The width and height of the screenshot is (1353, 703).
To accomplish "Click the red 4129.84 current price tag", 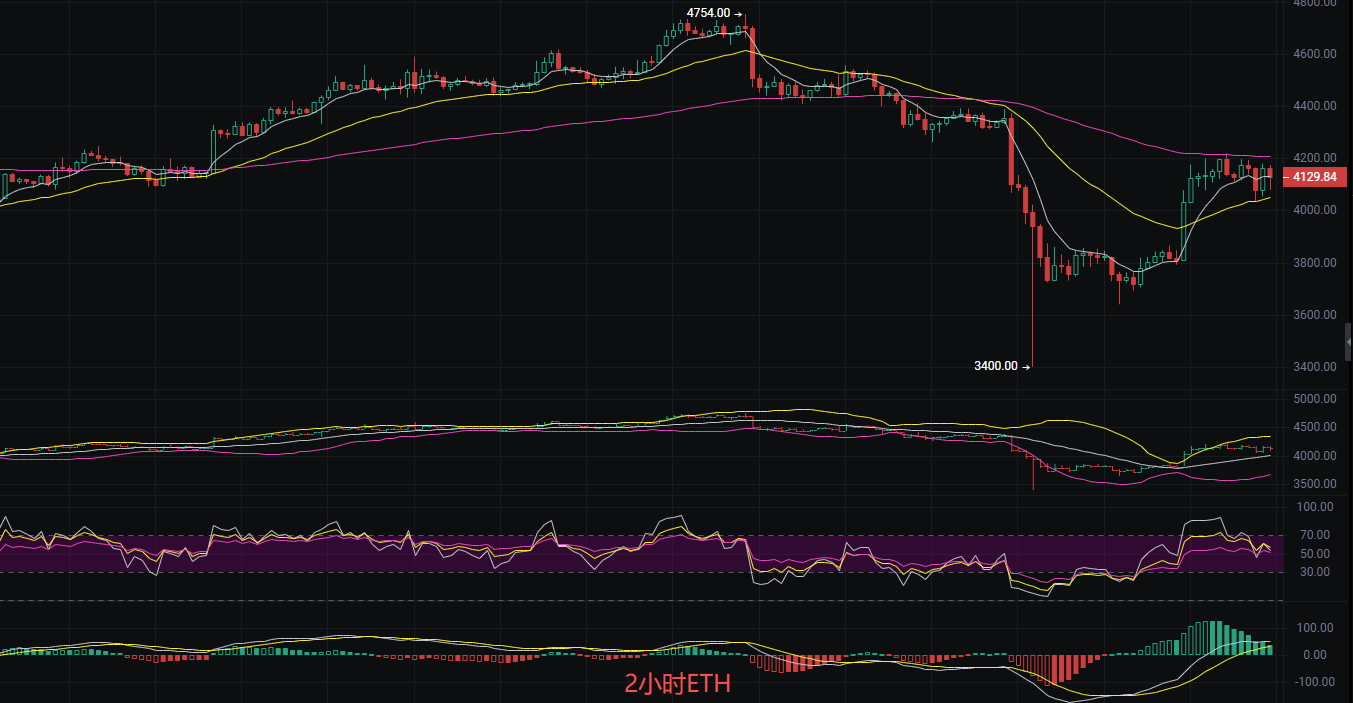I will pyautogui.click(x=1316, y=177).
